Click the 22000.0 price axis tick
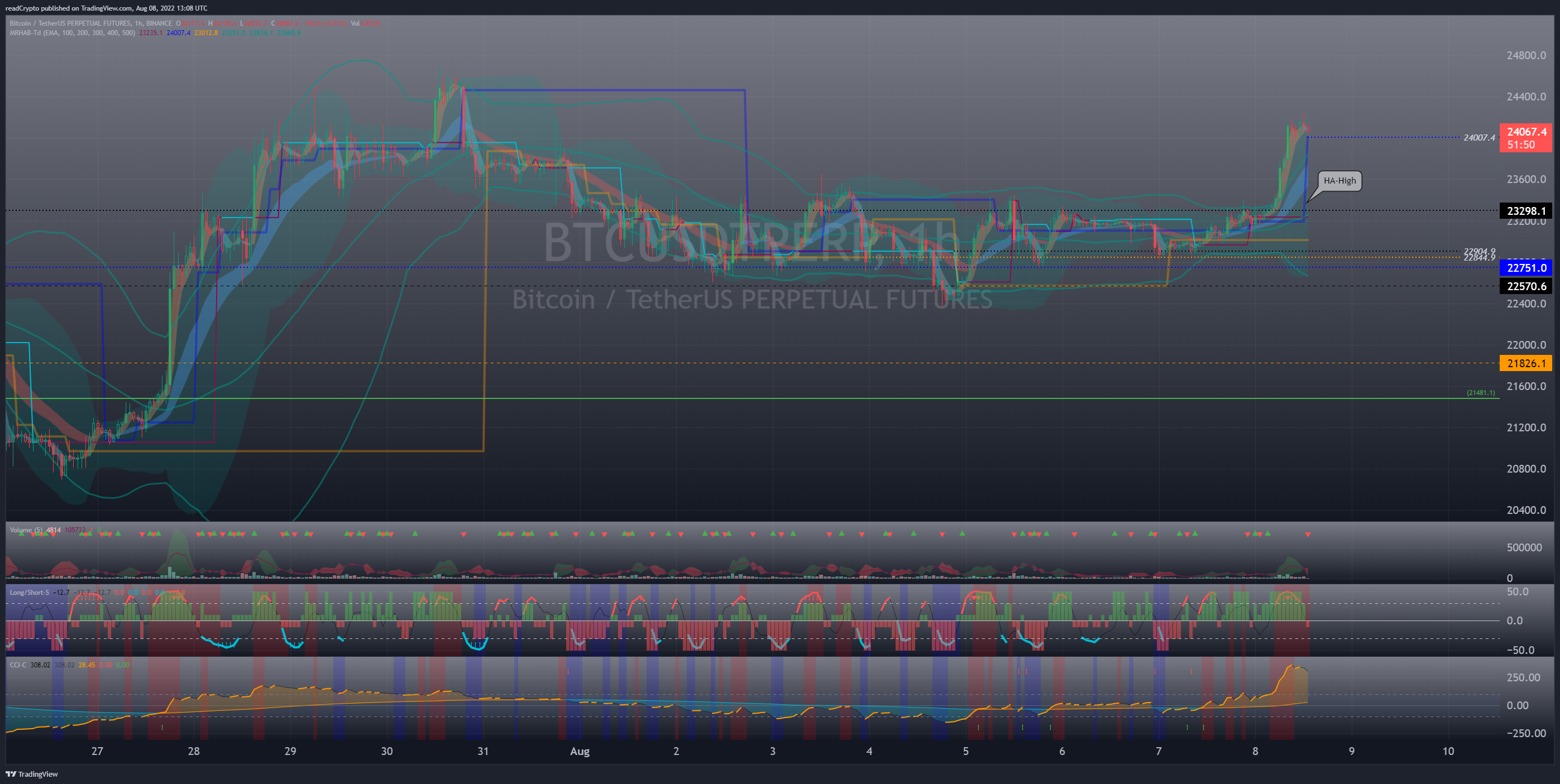Image resolution: width=1560 pixels, height=784 pixels. coord(1526,344)
